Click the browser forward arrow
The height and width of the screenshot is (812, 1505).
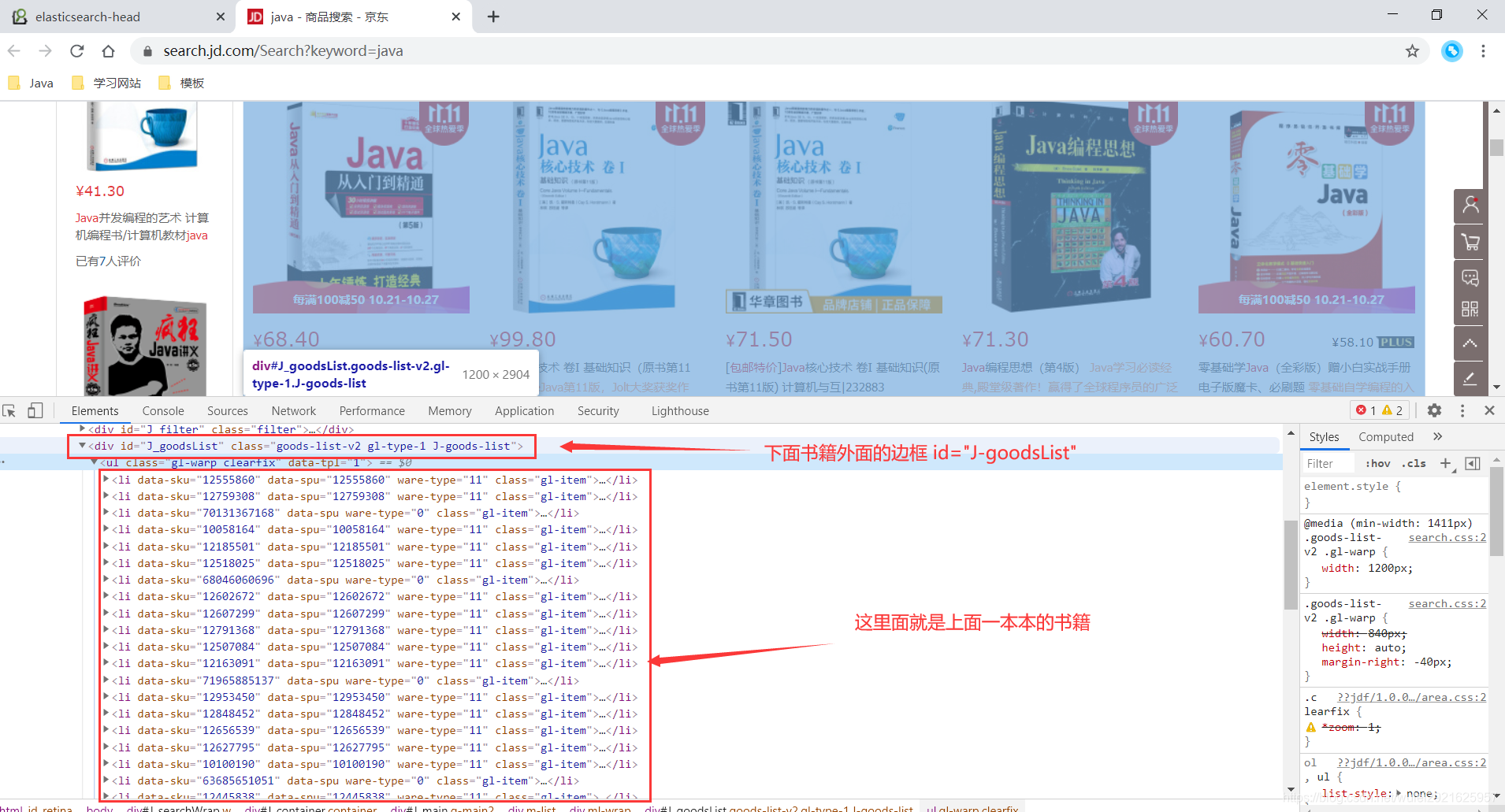pos(46,51)
